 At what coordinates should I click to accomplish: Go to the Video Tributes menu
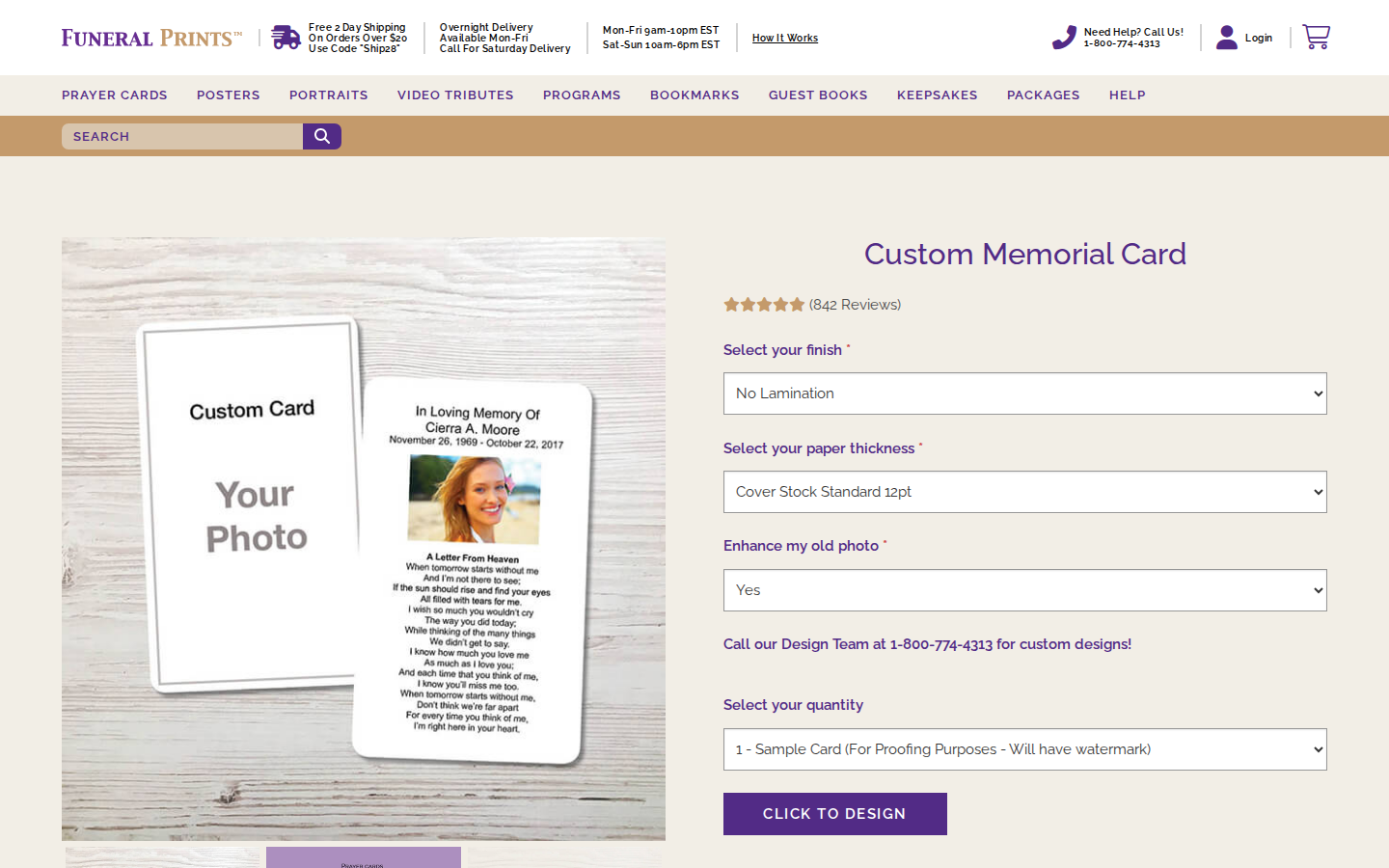point(455,95)
